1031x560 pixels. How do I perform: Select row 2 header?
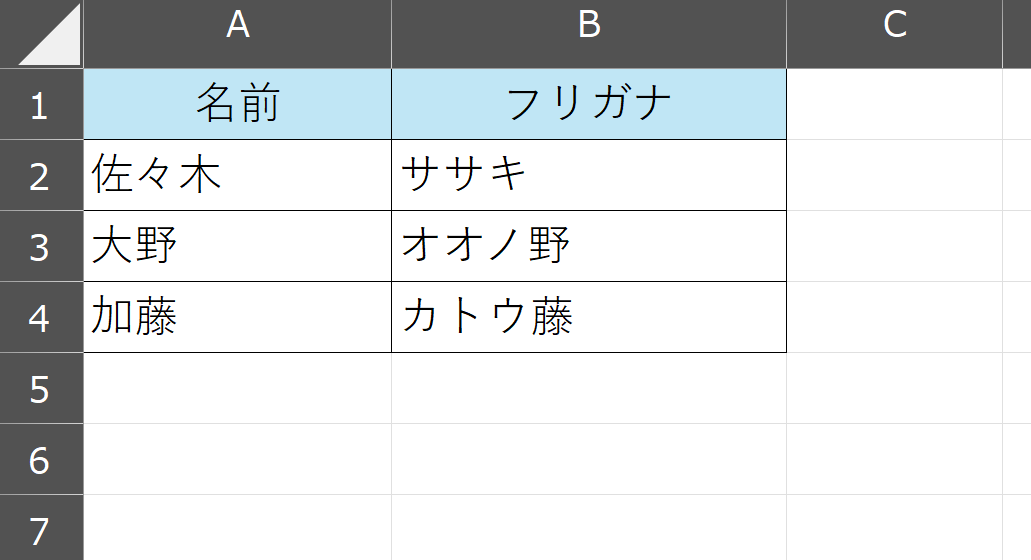[41, 176]
